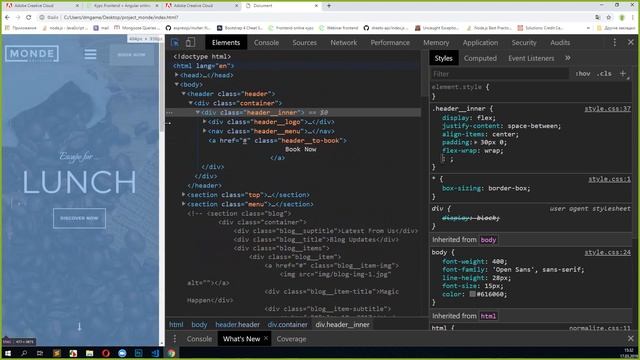The height and width of the screenshot is (360, 640).
Task: Open style.css:24 source link
Action: click(x=607, y=252)
